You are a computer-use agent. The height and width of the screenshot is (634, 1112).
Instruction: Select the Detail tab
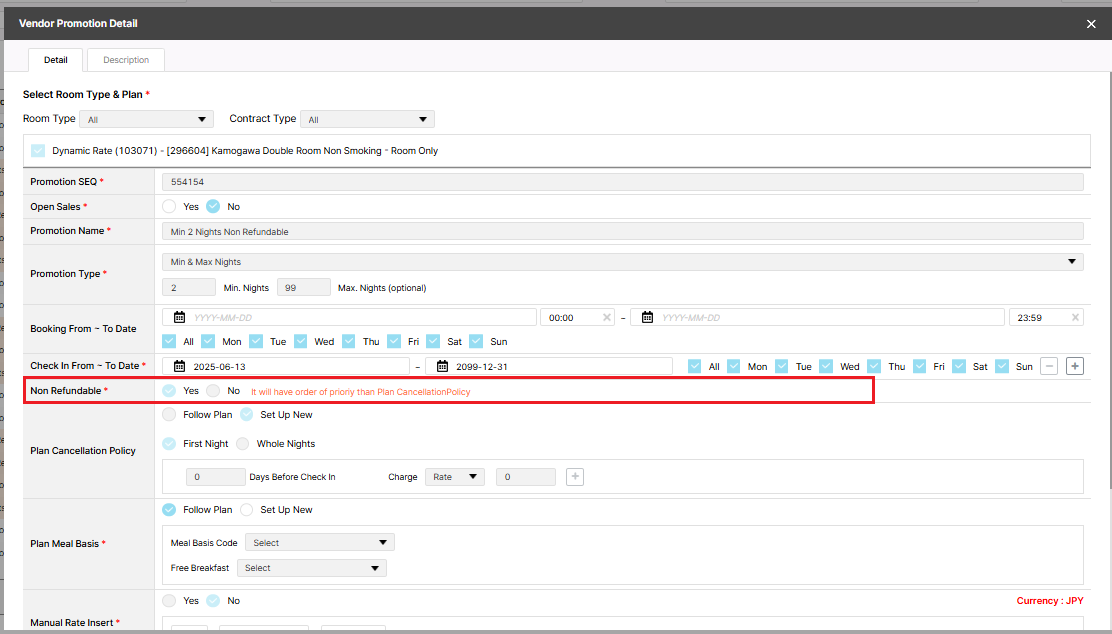point(56,60)
